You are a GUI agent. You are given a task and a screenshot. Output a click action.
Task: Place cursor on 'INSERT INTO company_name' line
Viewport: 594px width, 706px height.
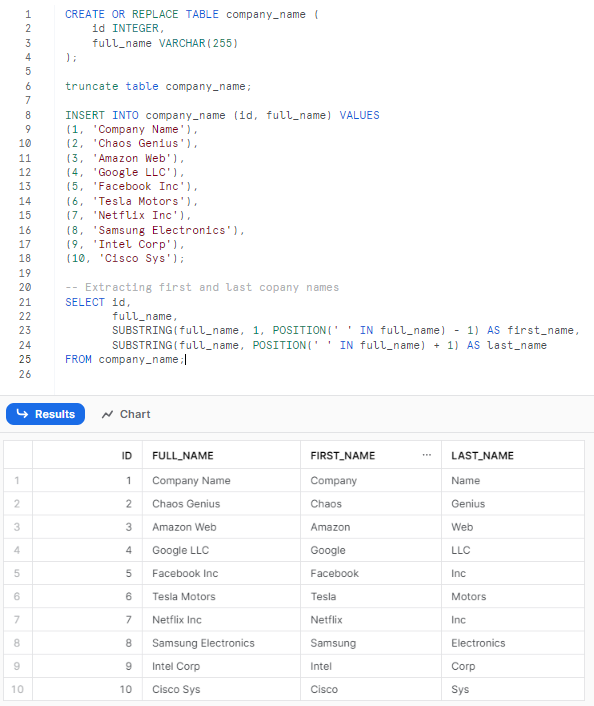tap(222, 115)
